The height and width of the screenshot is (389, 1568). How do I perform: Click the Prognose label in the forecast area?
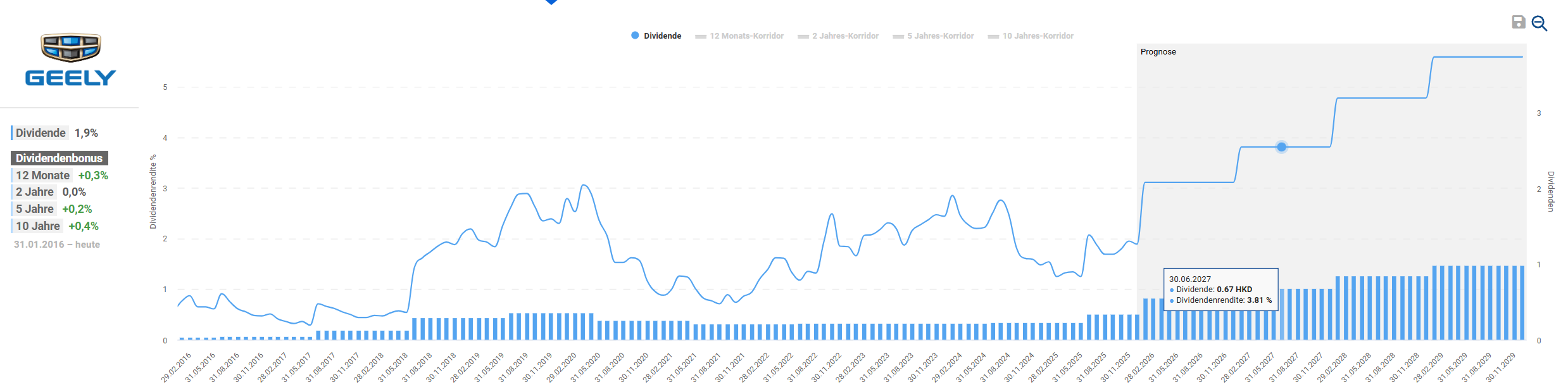pyautogui.click(x=1158, y=52)
